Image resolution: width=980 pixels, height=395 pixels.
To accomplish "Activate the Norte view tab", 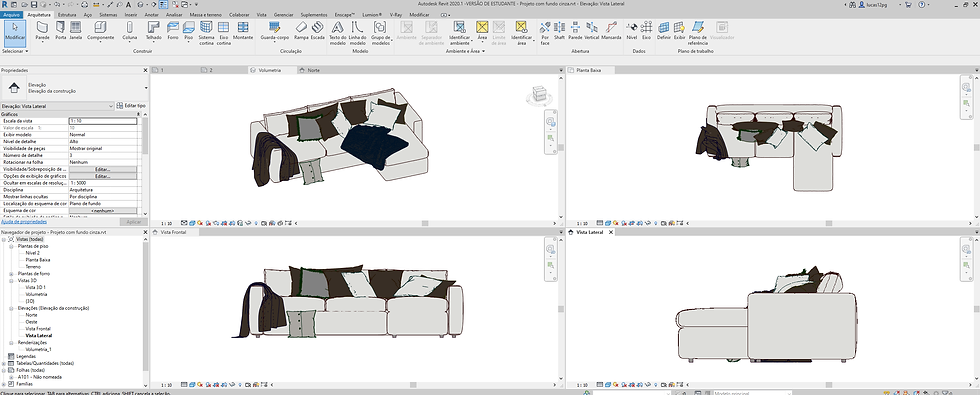I will pyautogui.click(x=314, y=71).
